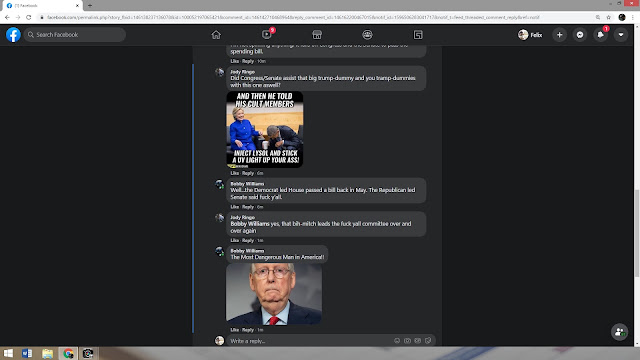Screen dimensions: 640x360
Task: Reply to the Jody Ringo meme comment
Action: [x=248, y=173]
